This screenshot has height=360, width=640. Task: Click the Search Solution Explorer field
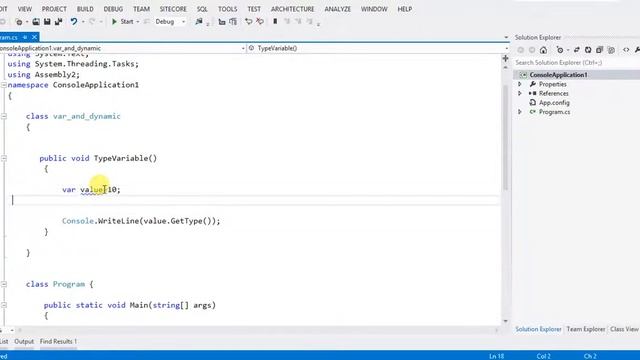pyautogui.click(x=577, y=62)
